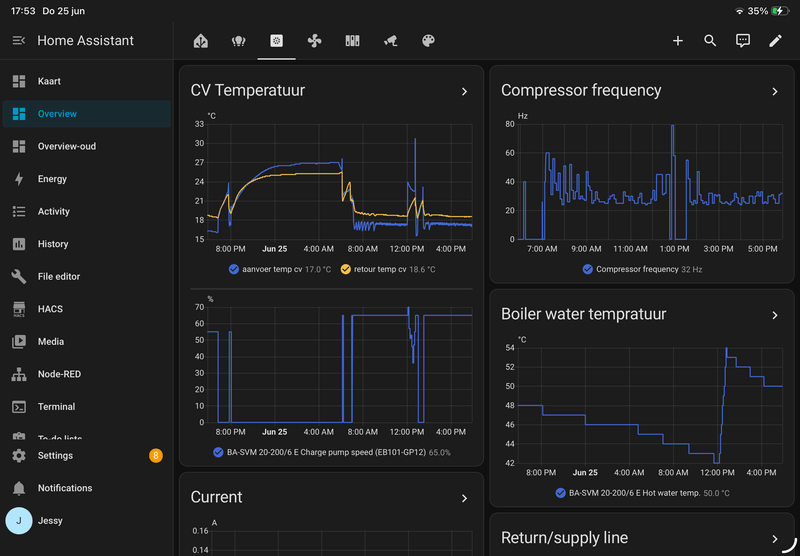Select the security camera tab icon
This screenshot has height=556, width=800.
(390, 41)
